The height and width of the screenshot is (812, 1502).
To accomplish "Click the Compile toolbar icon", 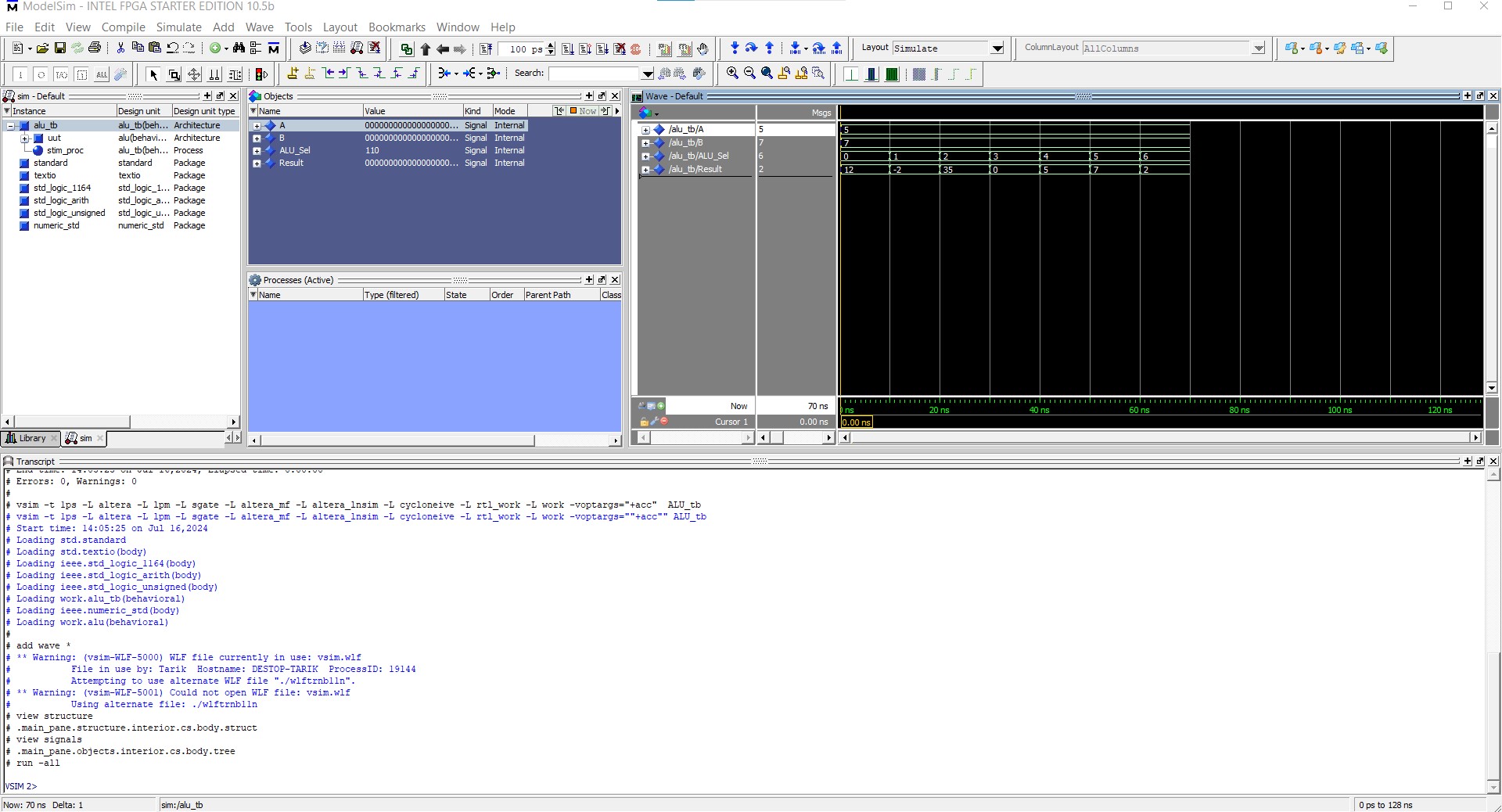I will pos(305,49).
